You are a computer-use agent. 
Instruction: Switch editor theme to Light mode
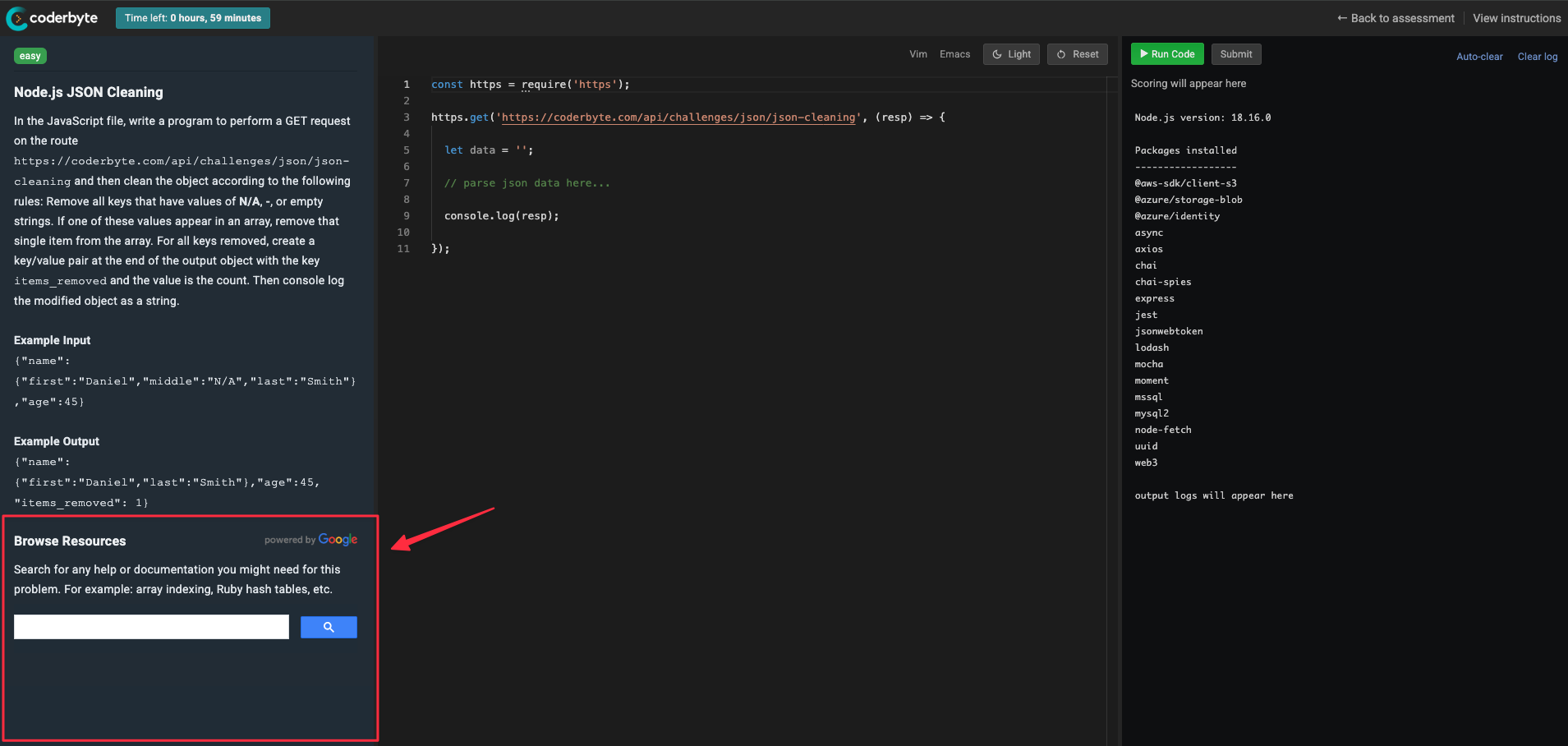point(1011,54)
